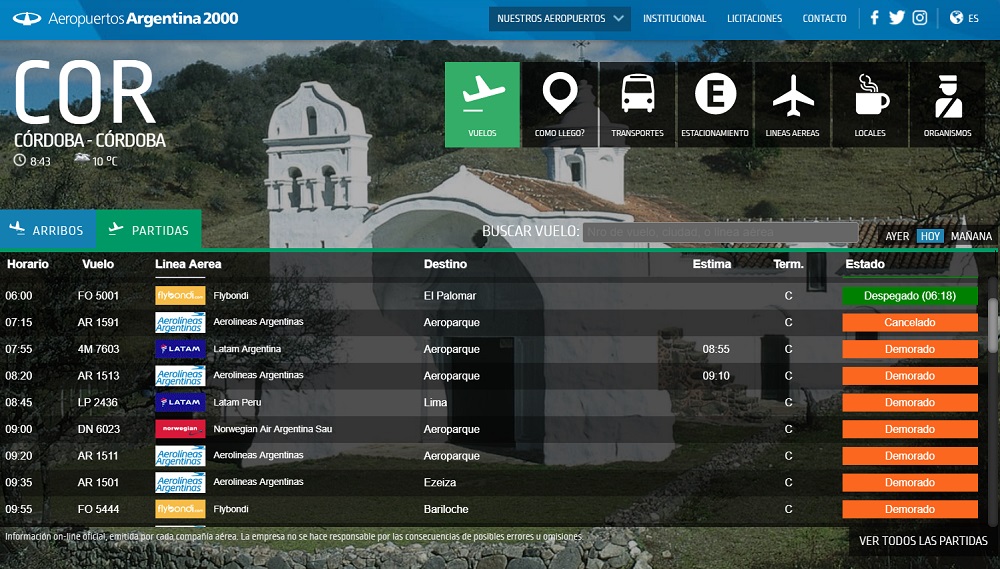
Task: Click the Norwegian Air Argentina Sau airline name
Action: pyautogui.click(x=272, y=429)
